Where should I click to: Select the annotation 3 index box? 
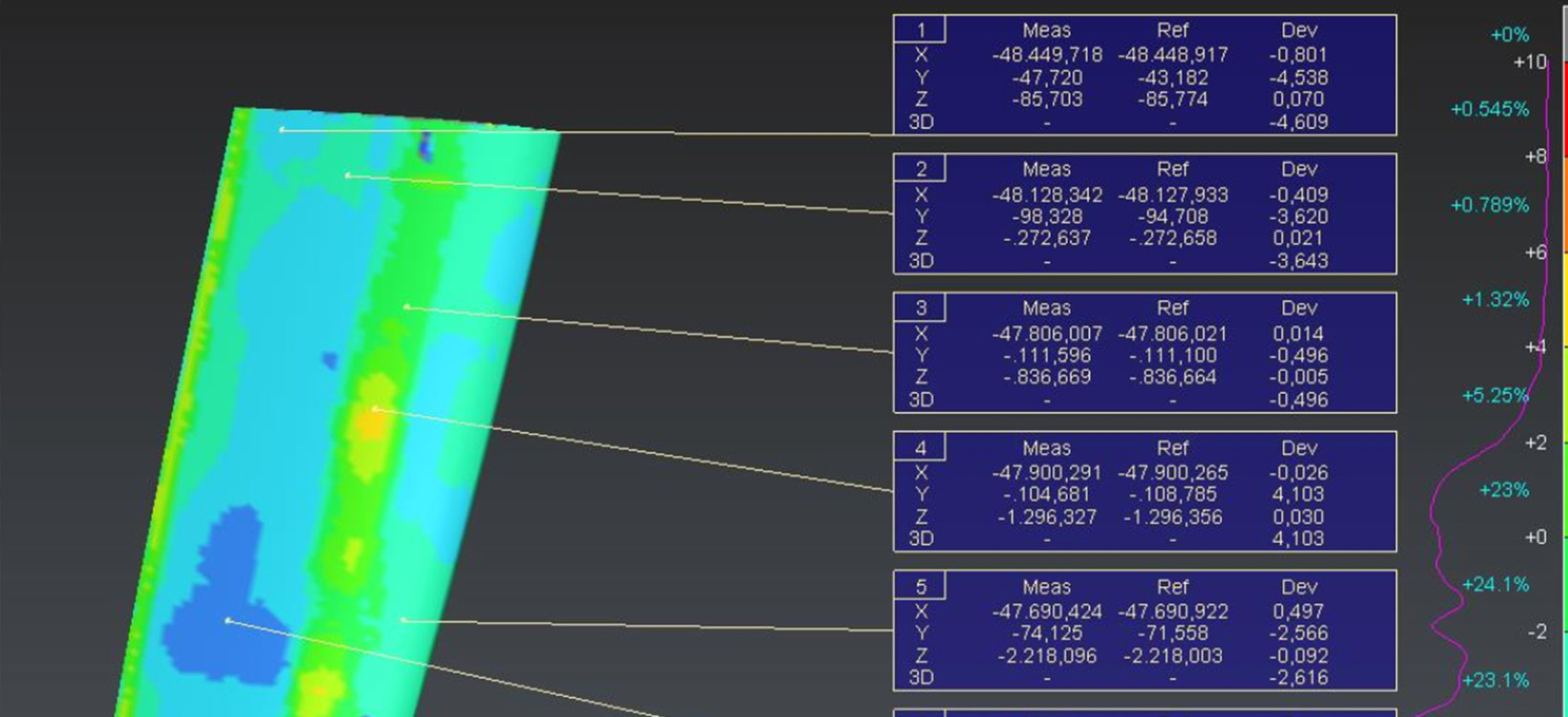[920, 308]
